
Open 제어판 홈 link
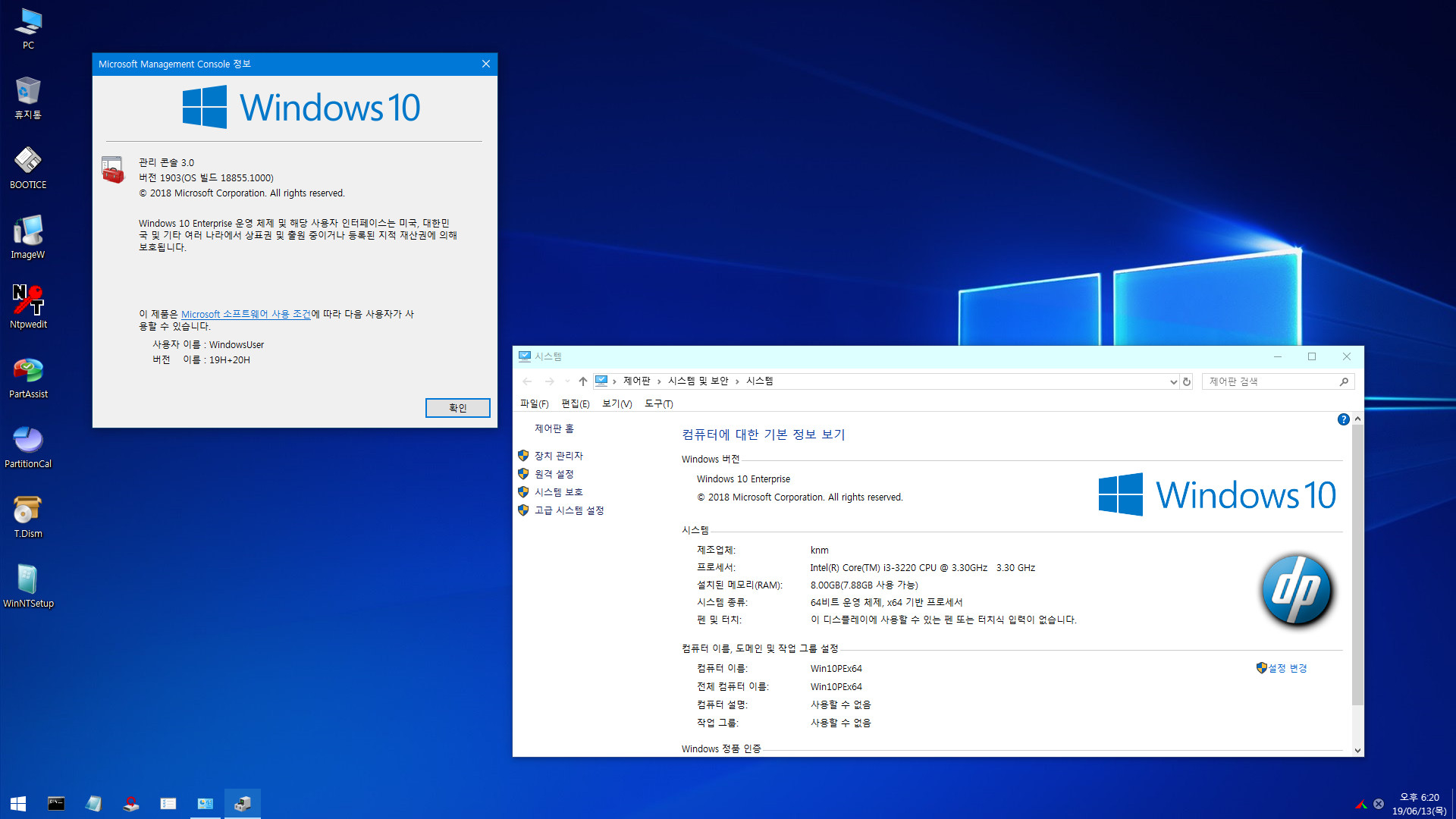tap(554, 428)
